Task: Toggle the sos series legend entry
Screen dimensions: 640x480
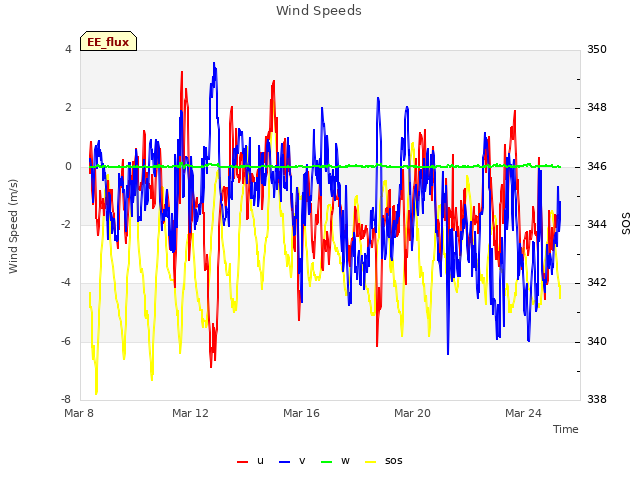Action: [x=383, y=461]
